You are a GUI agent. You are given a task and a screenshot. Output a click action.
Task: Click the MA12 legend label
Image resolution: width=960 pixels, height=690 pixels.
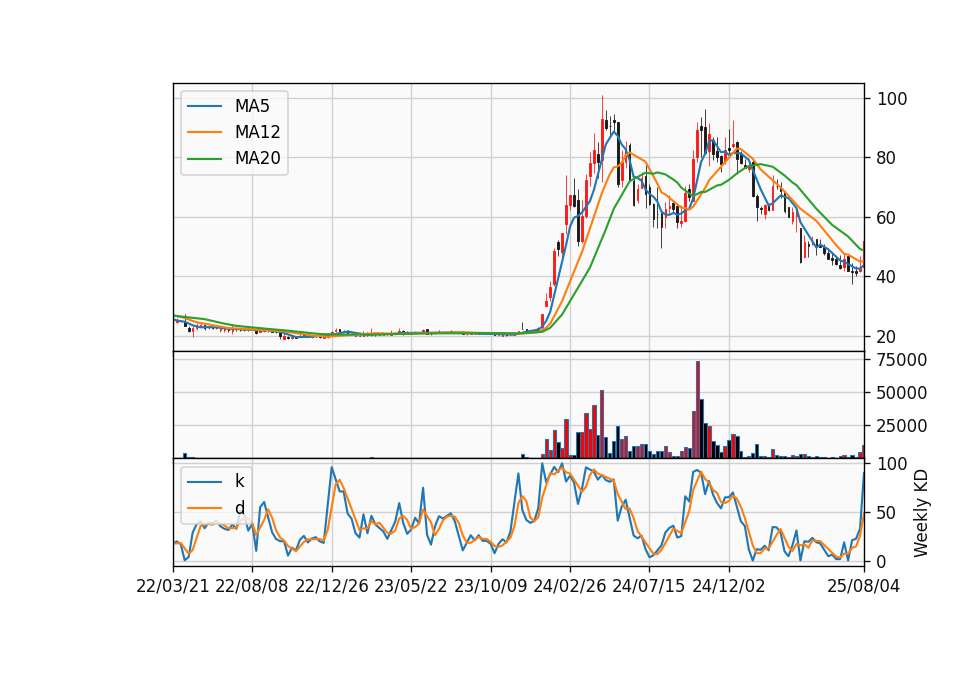click(257, 132)
